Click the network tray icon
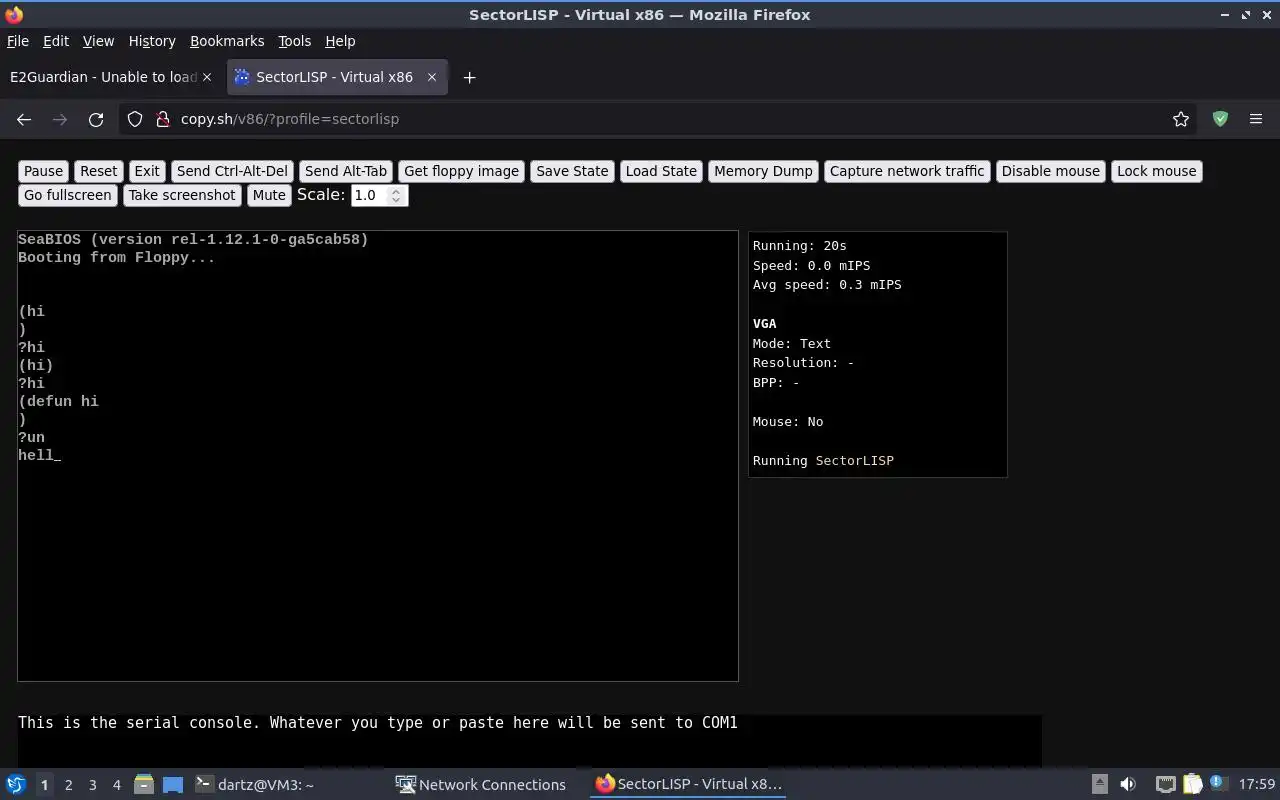The height and width of the screenshot is (800, 1280). [x=1165, y=784]
